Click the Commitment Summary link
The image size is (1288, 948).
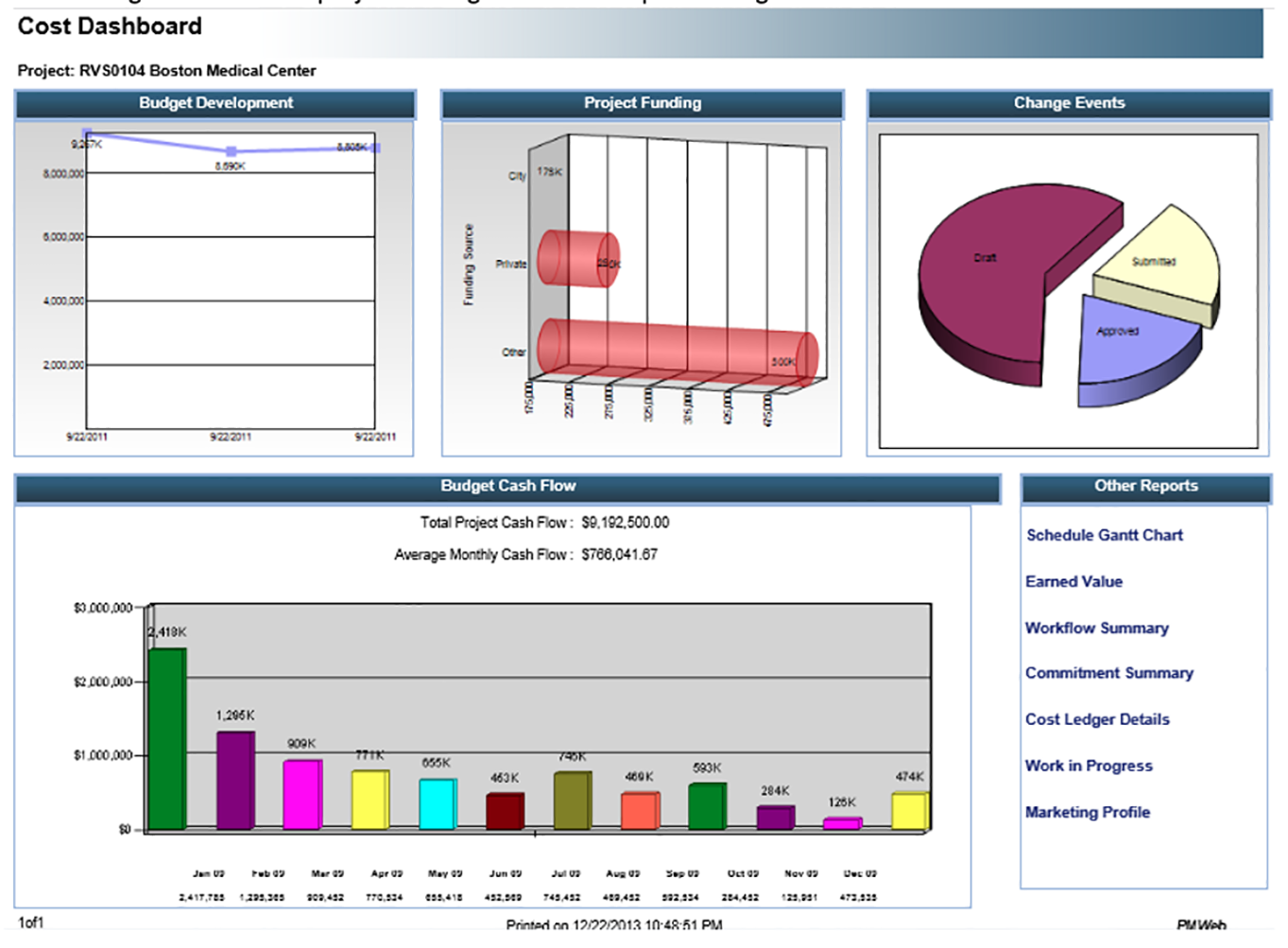point(1108,673)
